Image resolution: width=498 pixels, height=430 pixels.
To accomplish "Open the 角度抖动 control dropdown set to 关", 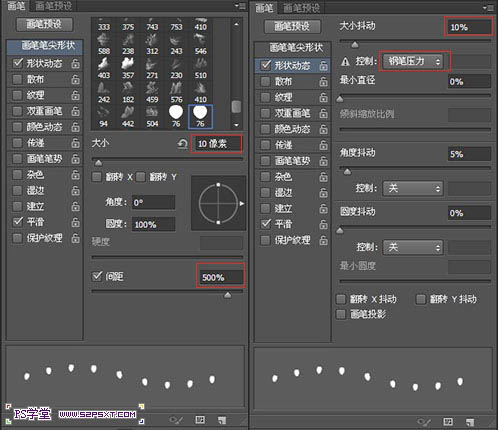I will coord(413,189).
